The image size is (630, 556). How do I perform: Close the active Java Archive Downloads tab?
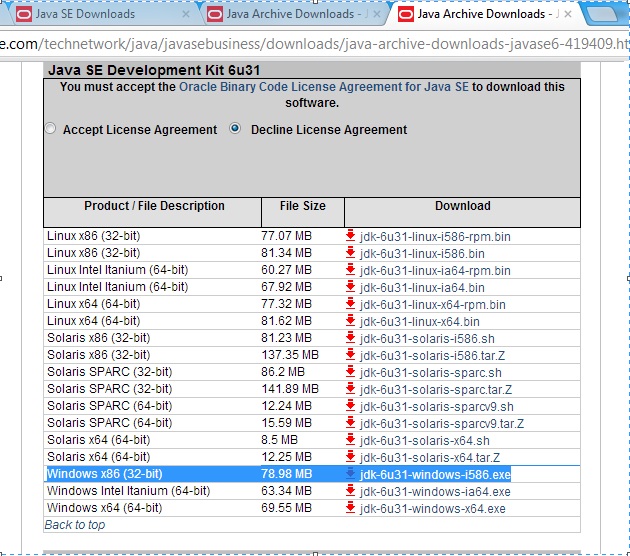[568, 14]
